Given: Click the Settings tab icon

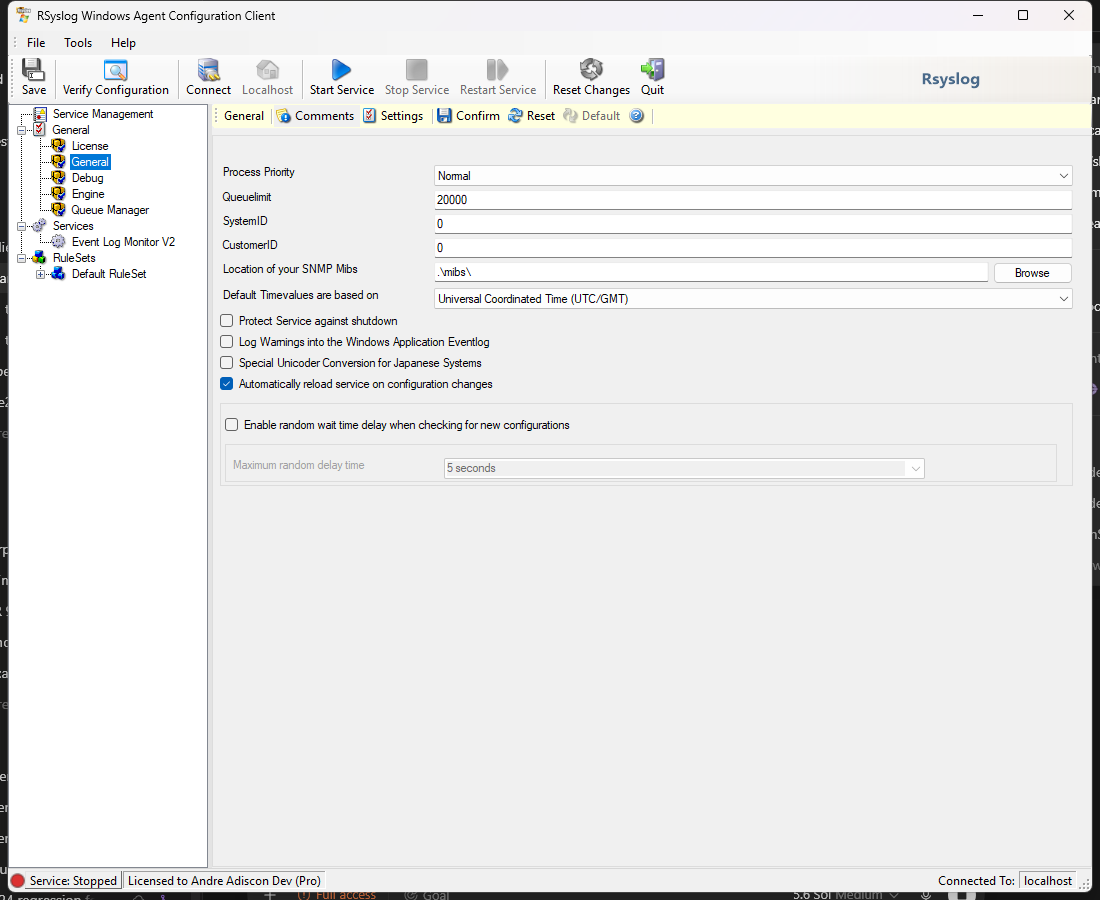Looking at the screenshot, I should (370, 116).
